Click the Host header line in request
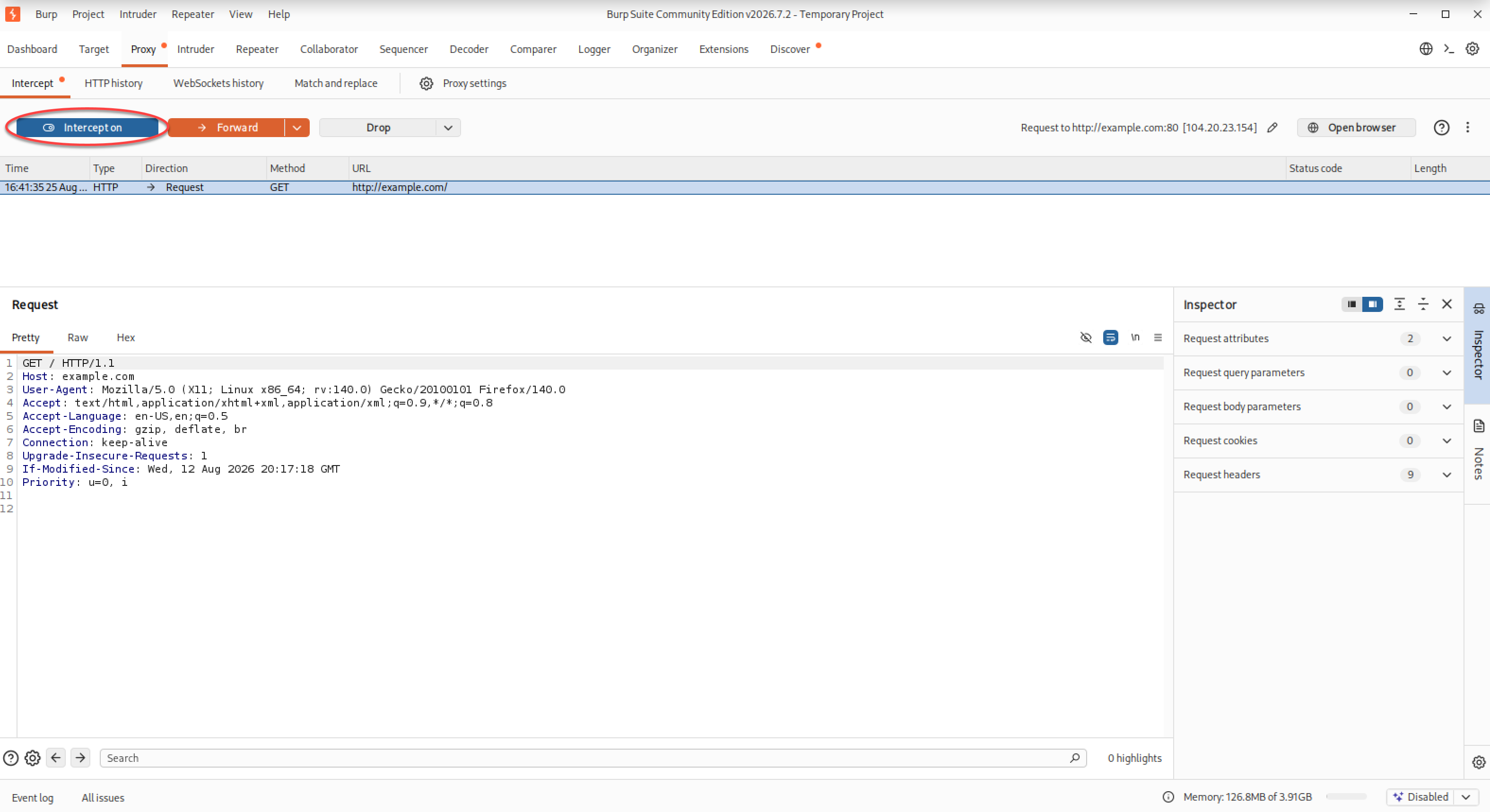The image size is (1490, 812). tap(78, 377)
